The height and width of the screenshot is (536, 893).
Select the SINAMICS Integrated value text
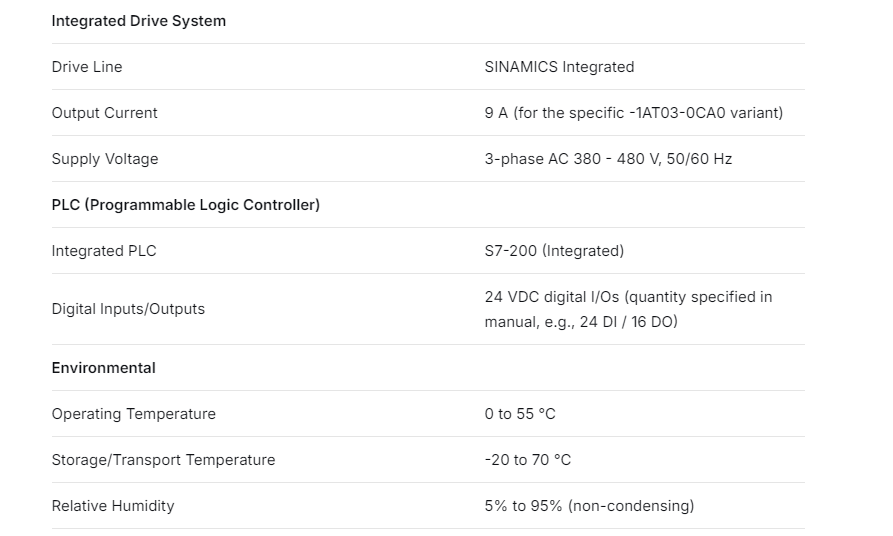(559, 67)
